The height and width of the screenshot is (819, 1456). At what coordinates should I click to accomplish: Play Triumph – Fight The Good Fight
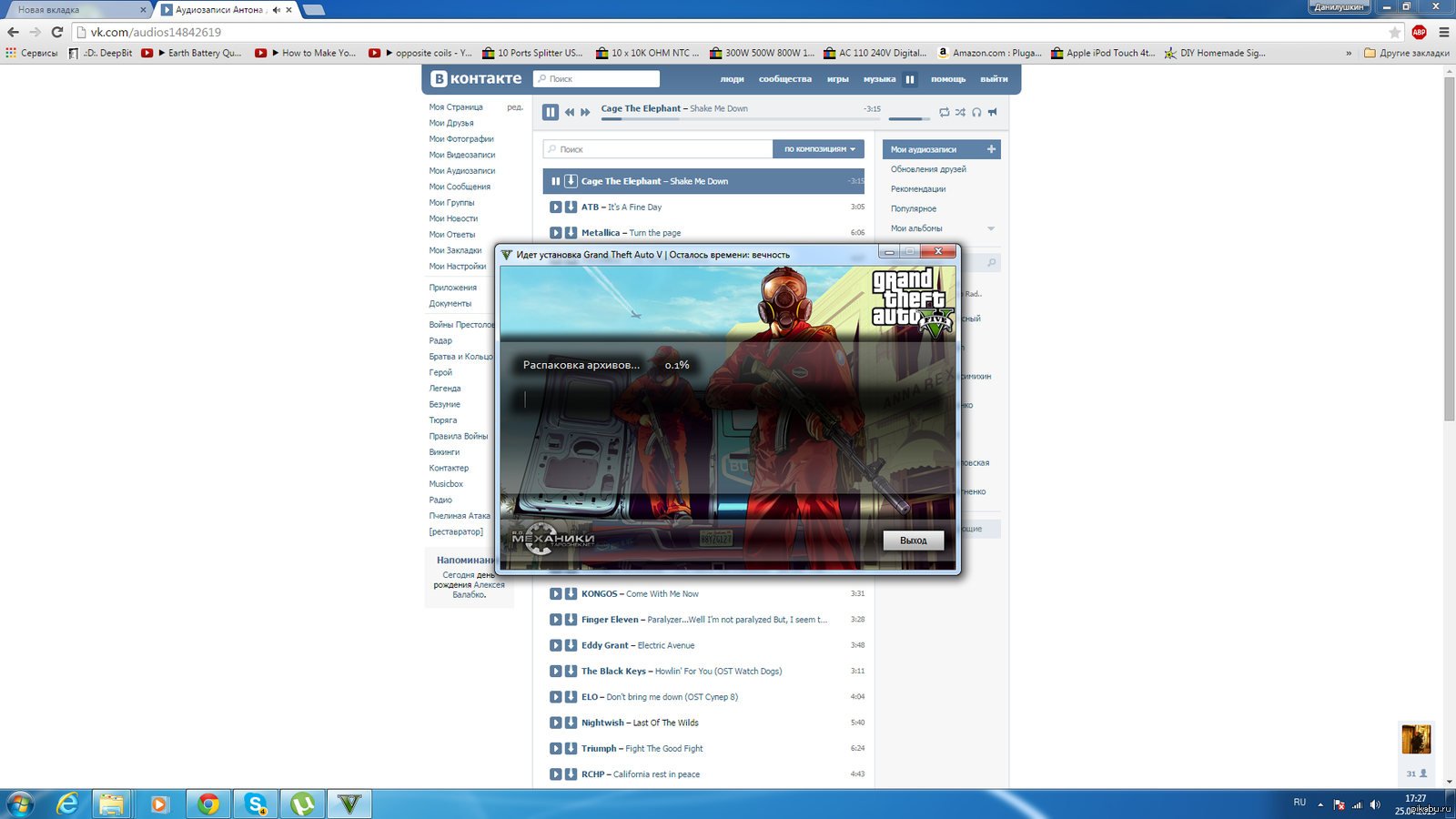click(556, 749)
